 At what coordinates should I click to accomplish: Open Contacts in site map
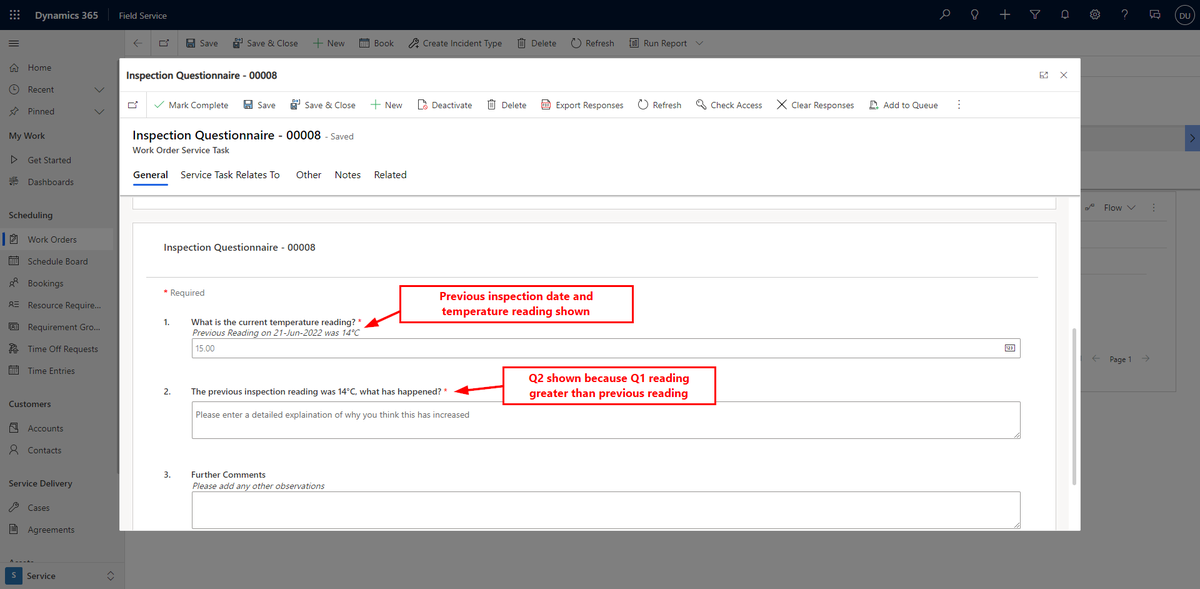tap(44, 450)
